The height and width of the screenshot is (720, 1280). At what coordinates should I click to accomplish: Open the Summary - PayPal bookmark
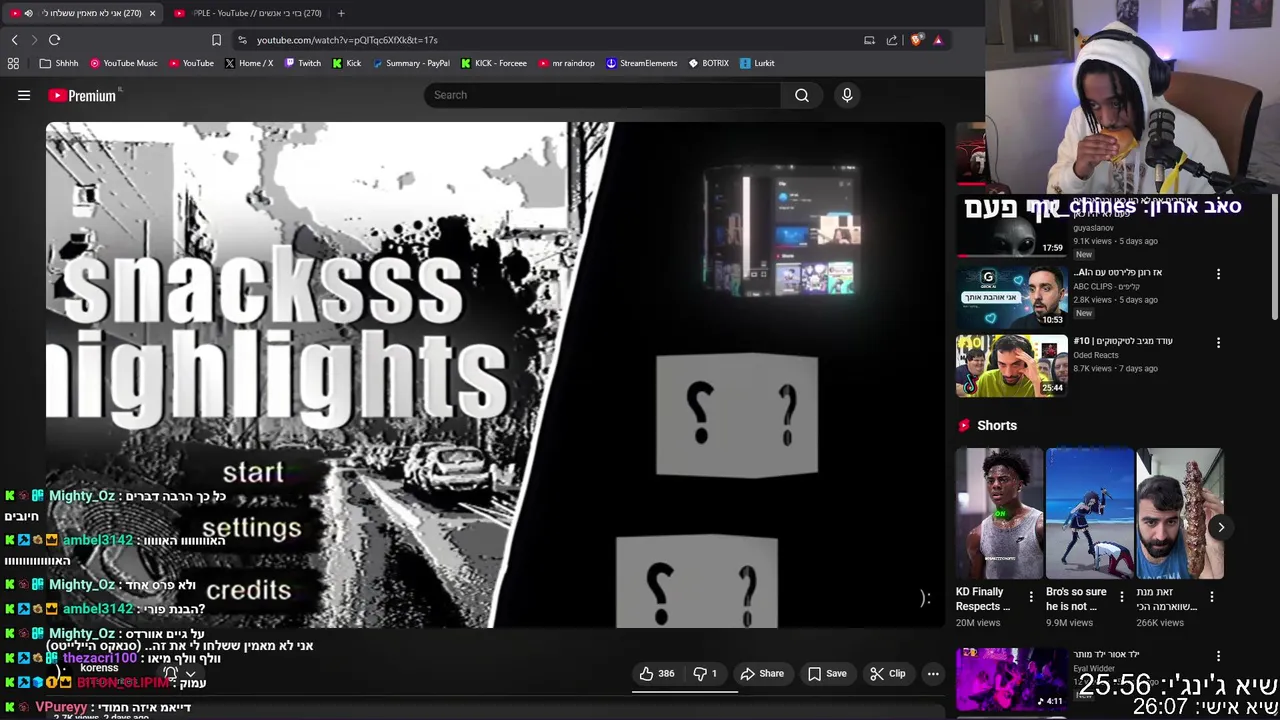coord(411,63)
